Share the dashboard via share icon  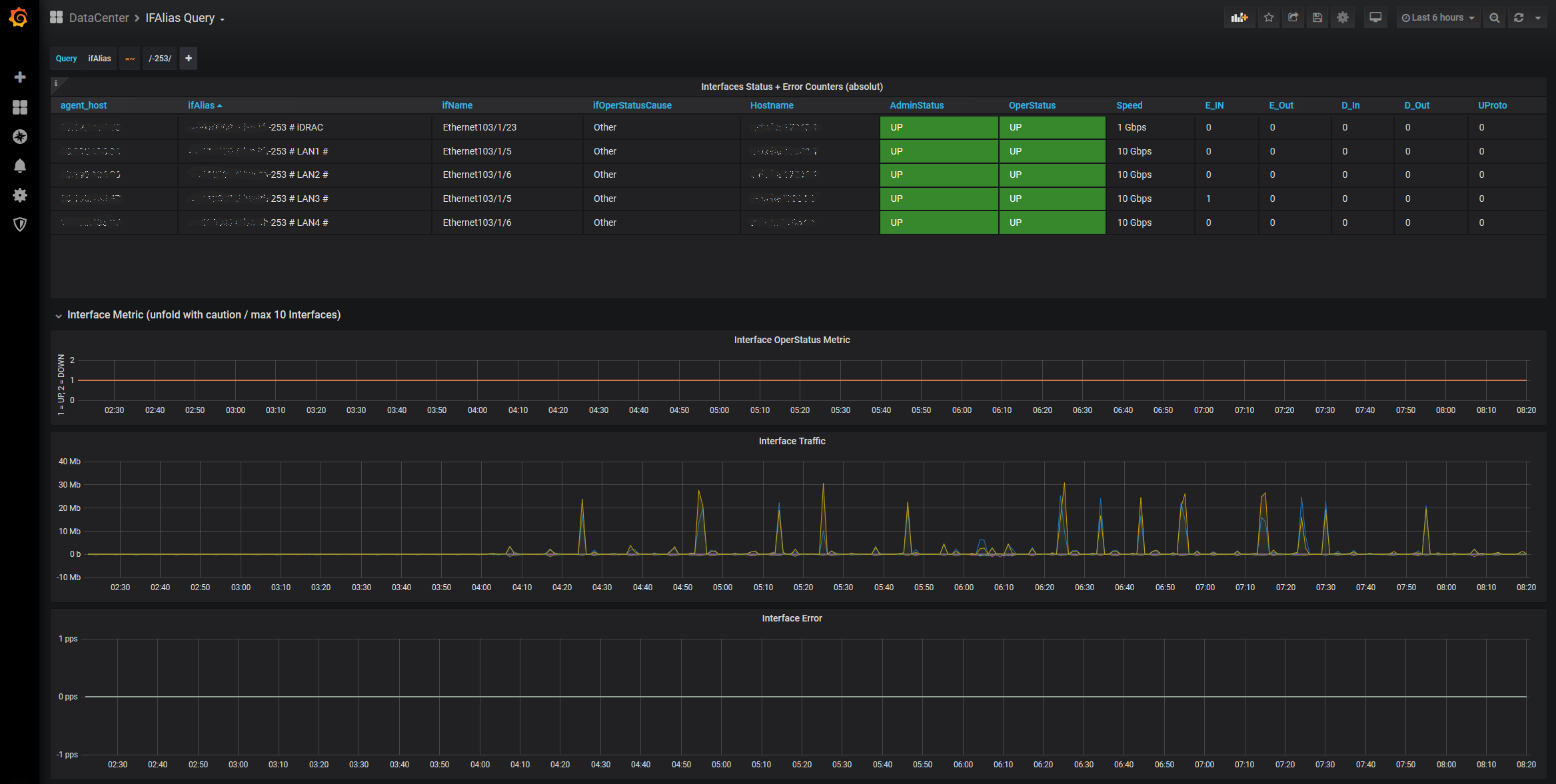click(x=1293, y=18)
